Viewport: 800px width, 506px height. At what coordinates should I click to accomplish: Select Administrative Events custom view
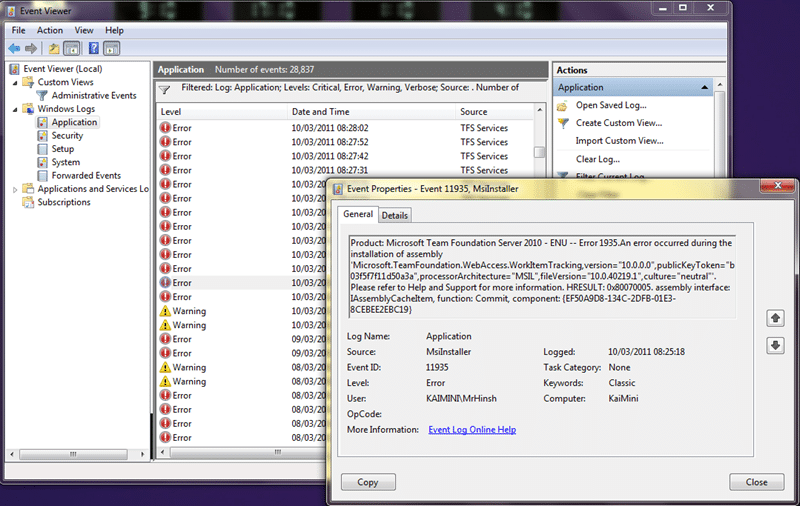pyautogui.click(x=94, y=95)
